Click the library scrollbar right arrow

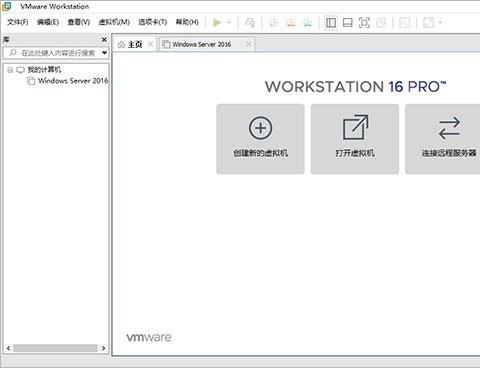(104, 348)
